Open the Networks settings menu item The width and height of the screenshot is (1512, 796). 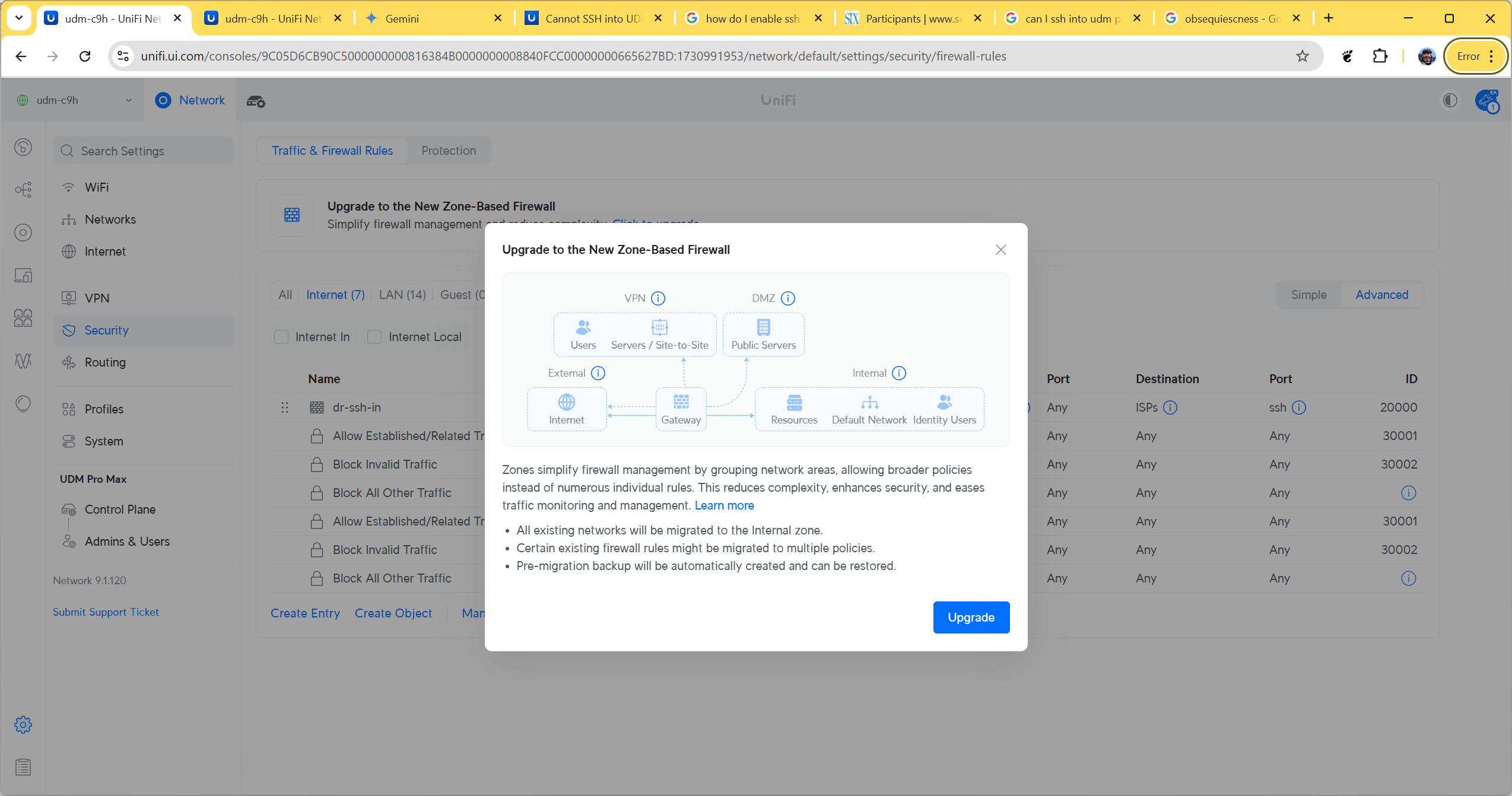(x=110, y=219)
